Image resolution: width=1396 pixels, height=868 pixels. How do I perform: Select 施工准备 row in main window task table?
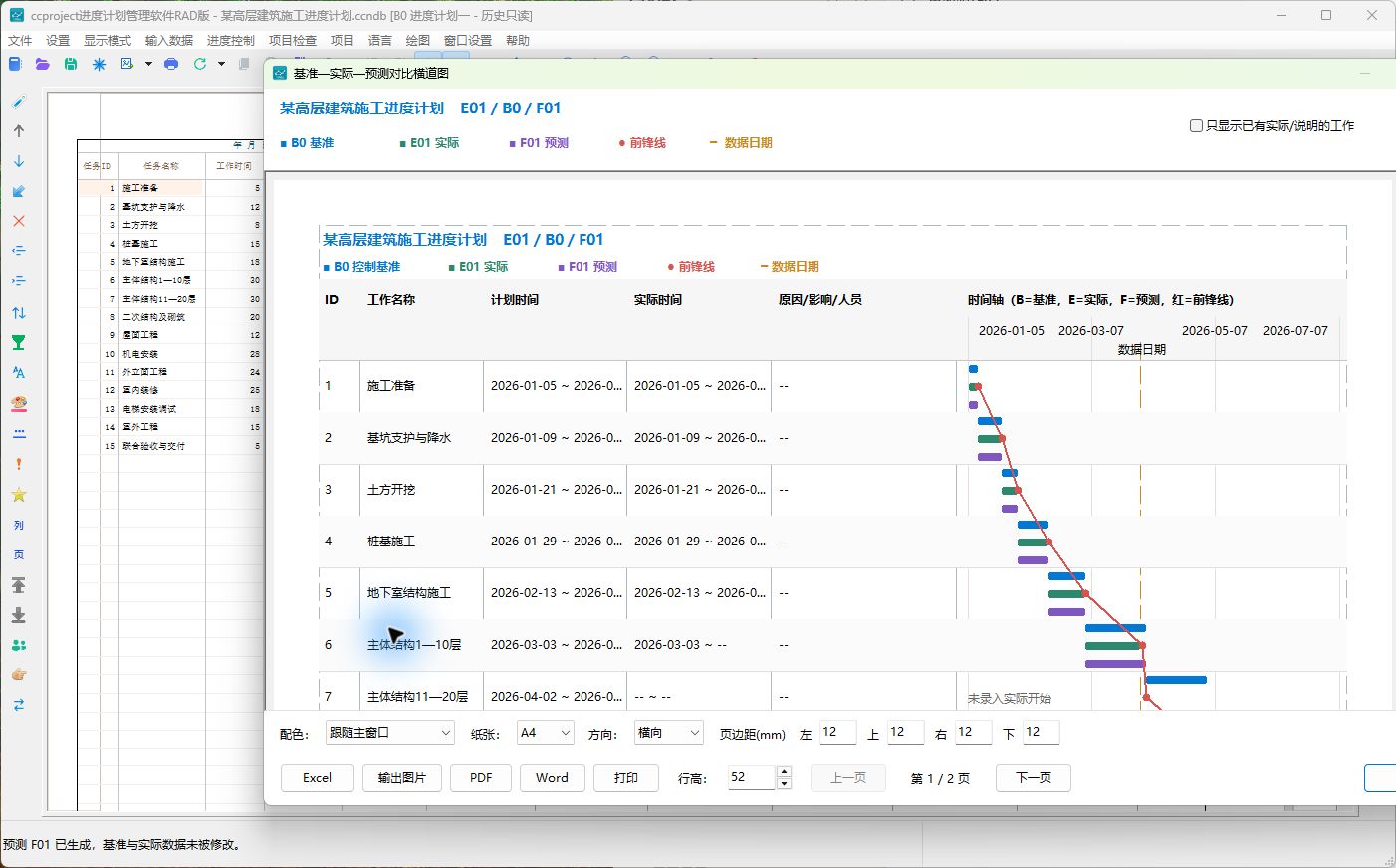[x=170, y=188]
